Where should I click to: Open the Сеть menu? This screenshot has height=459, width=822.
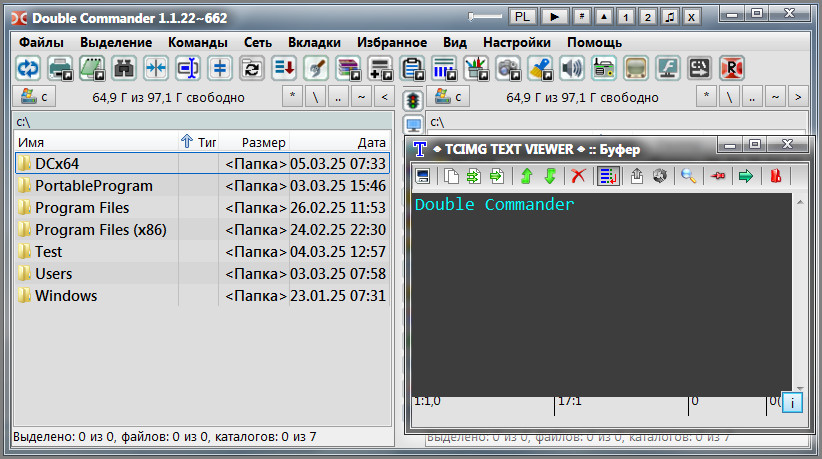click(258, 42)
